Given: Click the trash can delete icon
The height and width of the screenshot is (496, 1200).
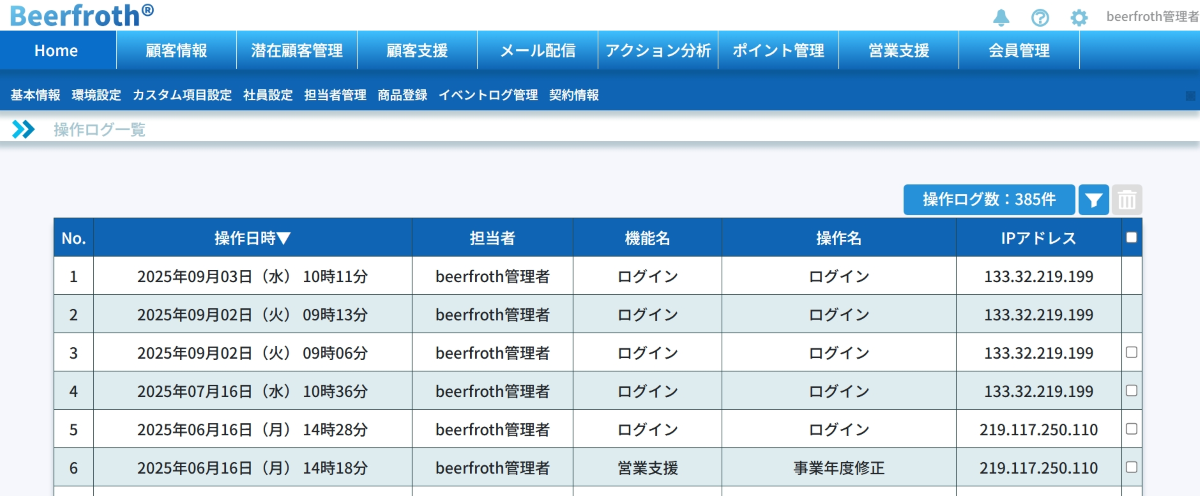Looking at the screenshot, I should [x=1127, y=200].
